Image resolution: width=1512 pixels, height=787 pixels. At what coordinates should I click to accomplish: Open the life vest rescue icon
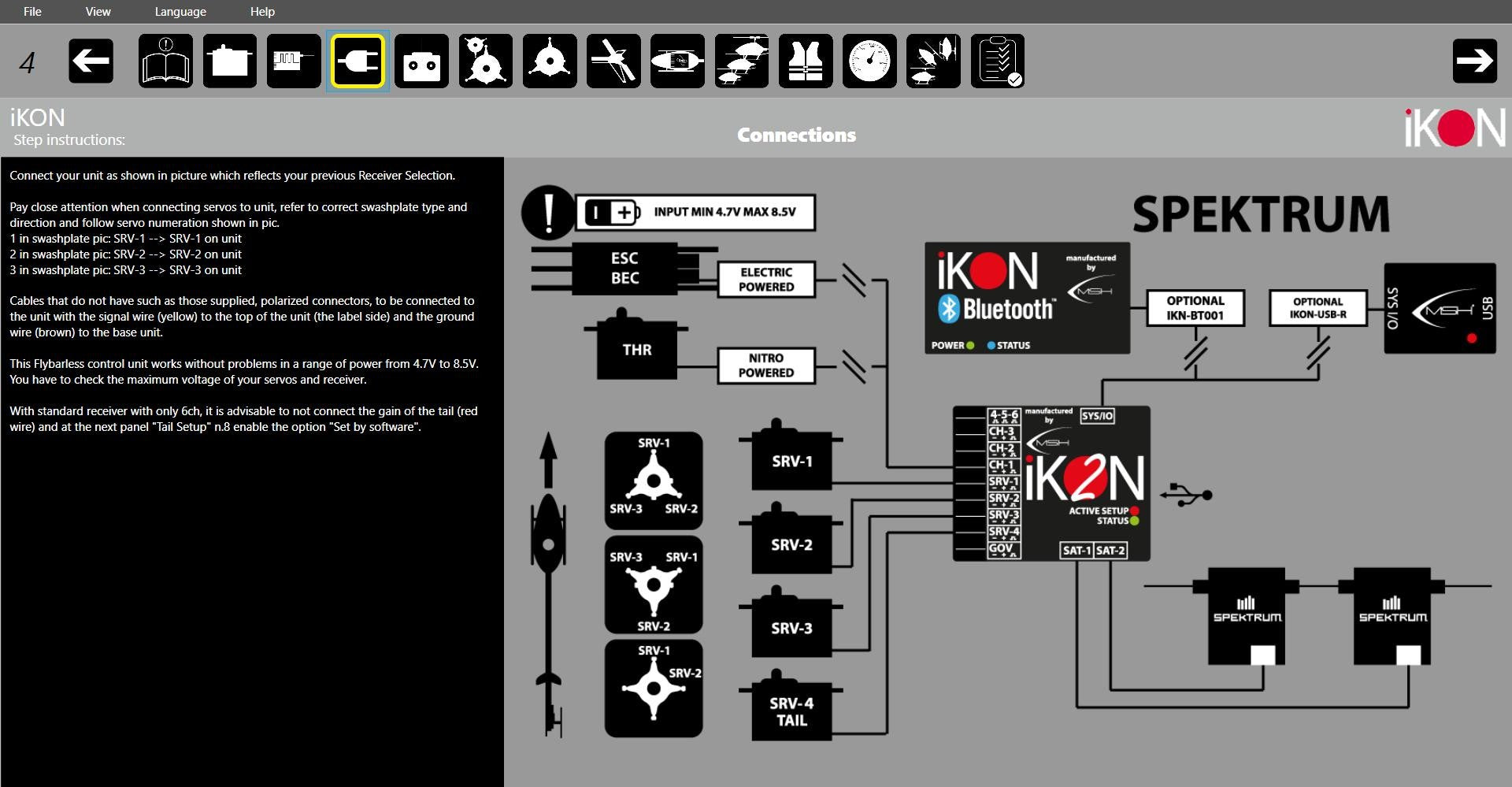805,61
